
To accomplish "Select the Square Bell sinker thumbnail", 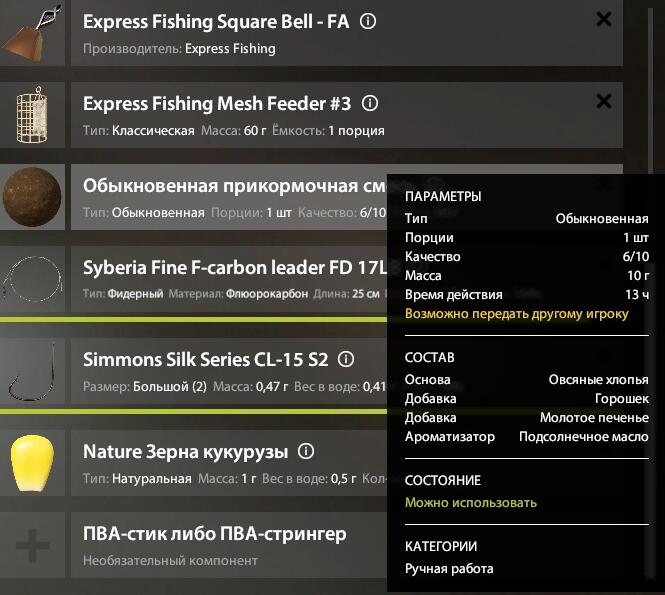I will pos(32,33).
